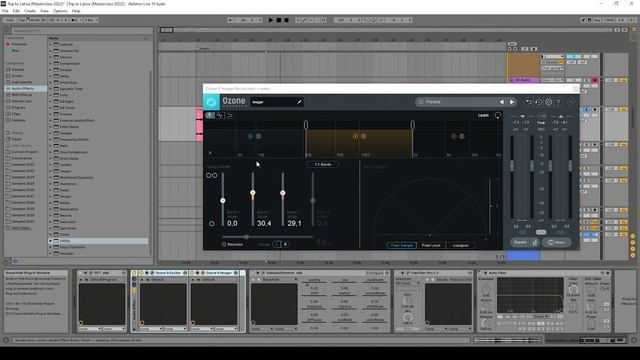Open the Options menu
Image resolution: width=640 pixels, height=360 pixels.
click(x=60, y=11)
